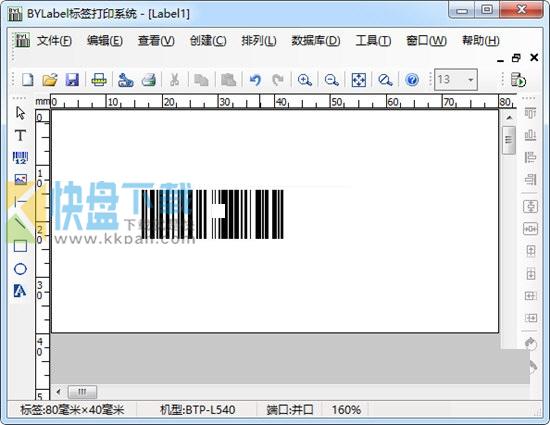Open an existing label file
The image size is (550, 425).
50,80
